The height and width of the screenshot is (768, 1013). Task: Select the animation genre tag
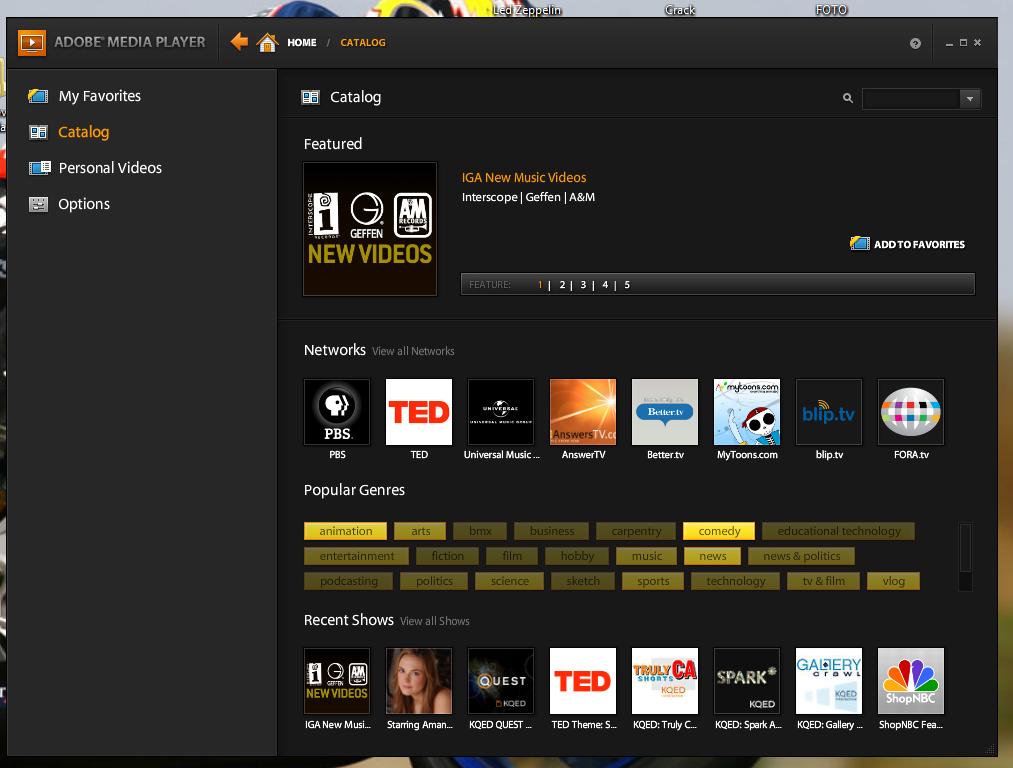point(346,531)
